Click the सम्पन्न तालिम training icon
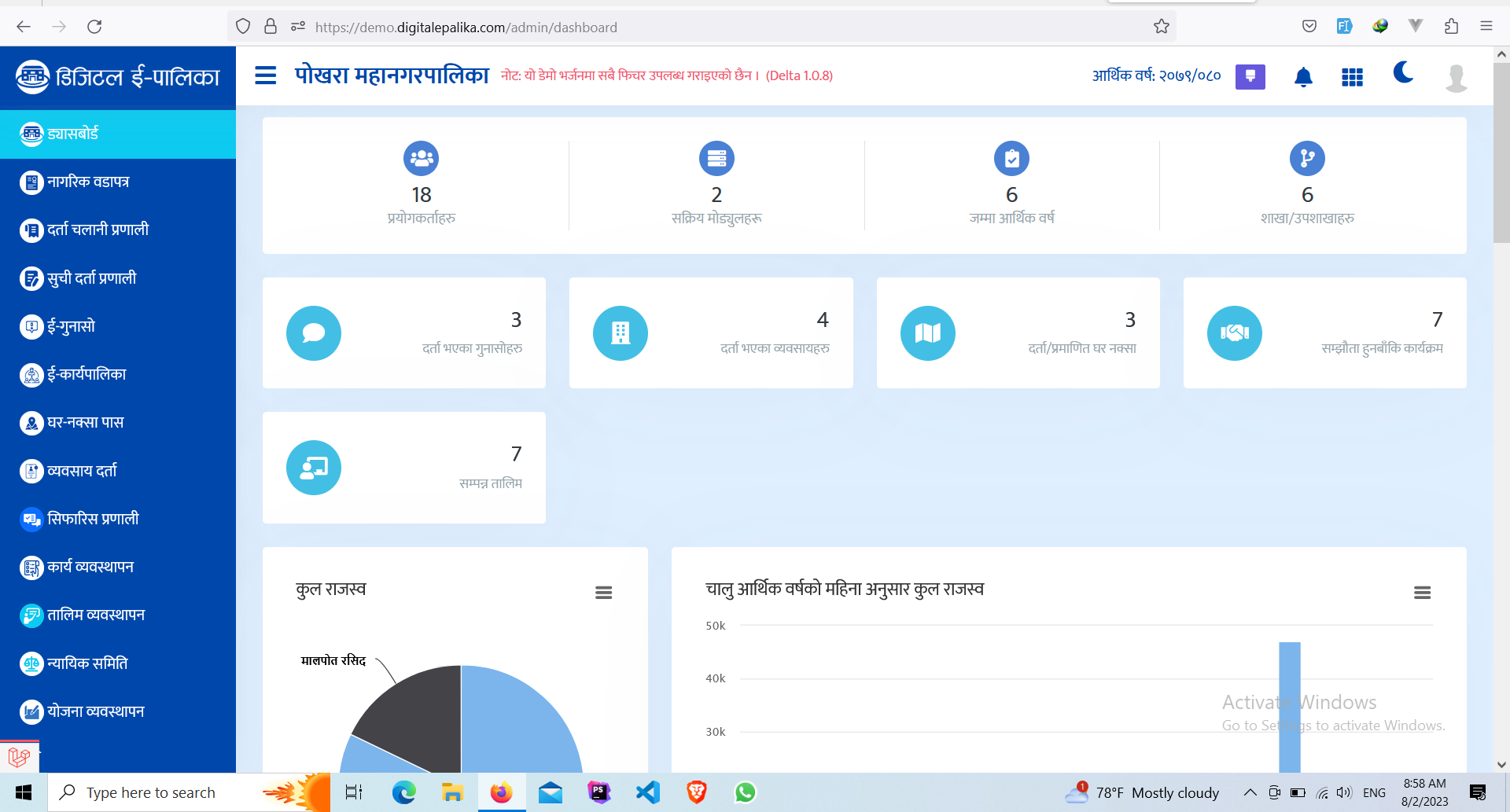Screen dimensions: 1510x812 click(x=314, y=468)
